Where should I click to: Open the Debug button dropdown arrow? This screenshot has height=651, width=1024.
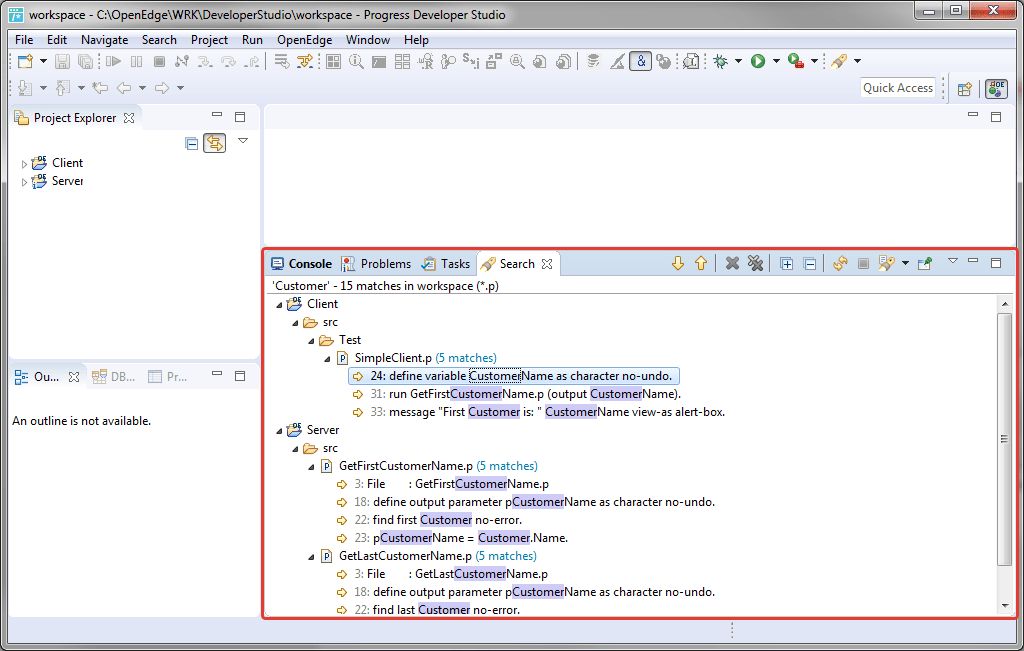point(739,61)
